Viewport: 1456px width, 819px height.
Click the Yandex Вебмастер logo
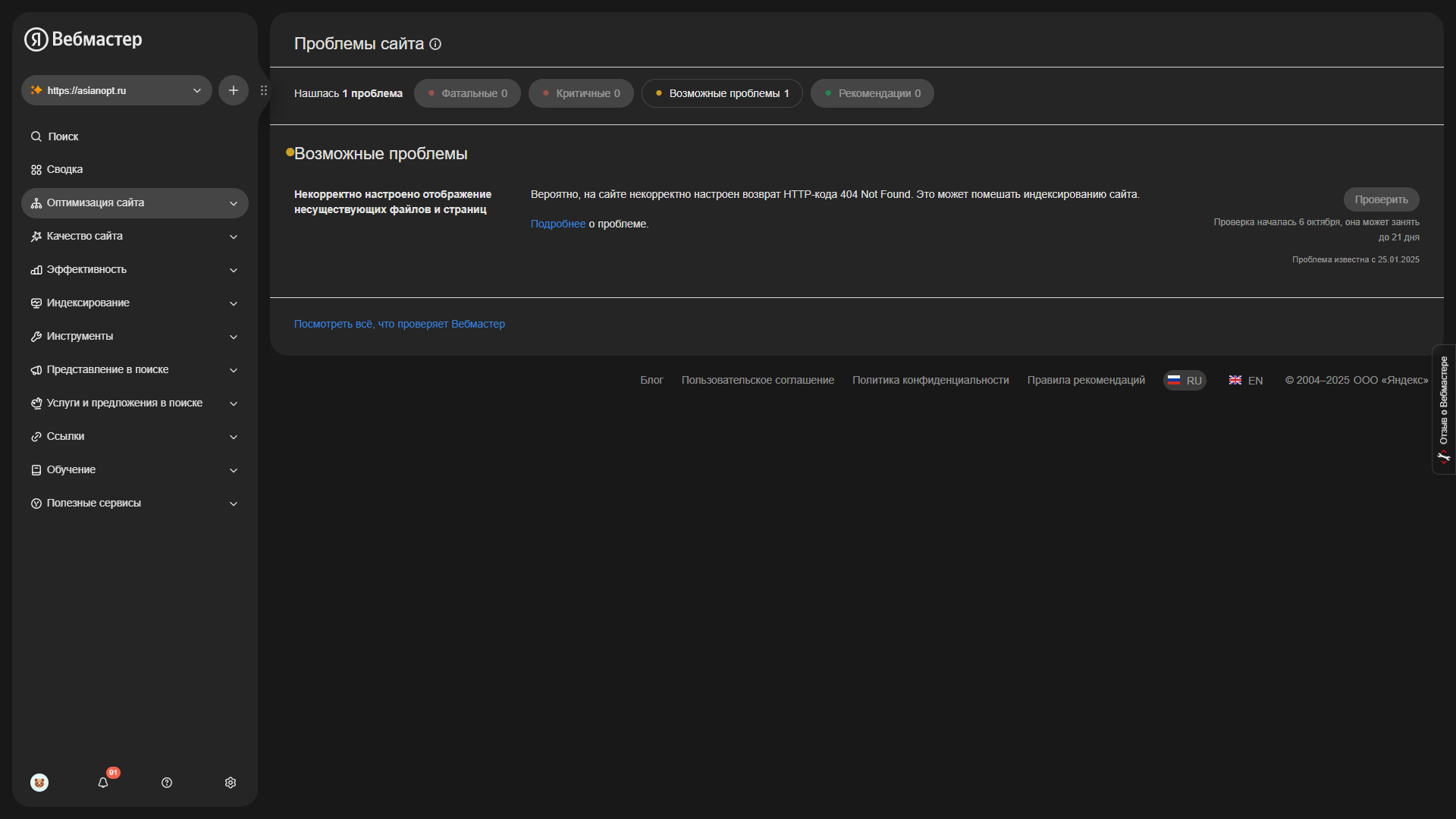point(83,39)
